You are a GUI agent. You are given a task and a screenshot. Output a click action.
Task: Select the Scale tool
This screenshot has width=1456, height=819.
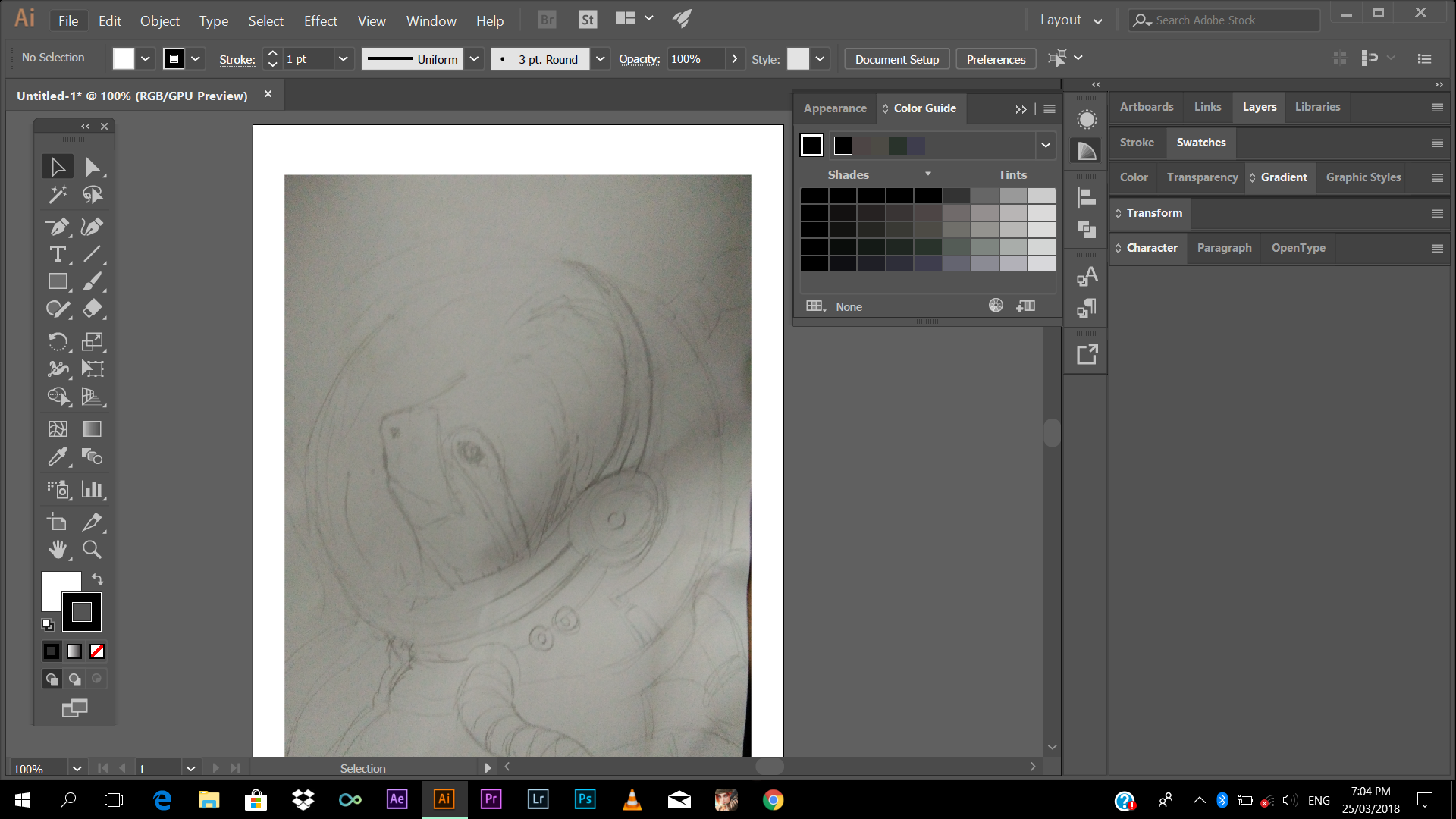click(x=93, y=341)
